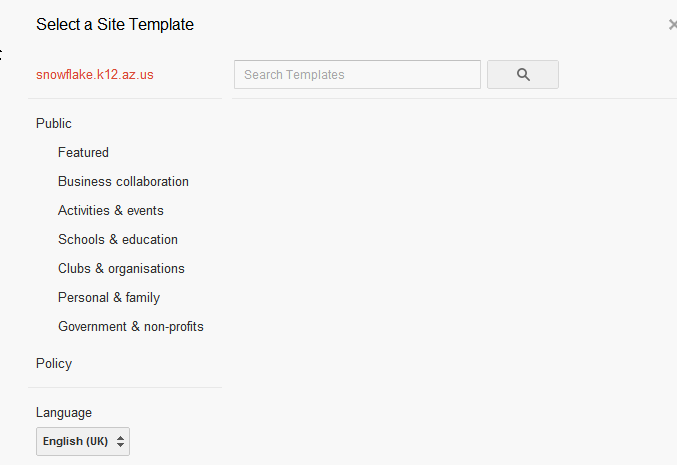Open the Schools & education category
The height and width of the screenshot is (465, 677).
[118, 239]
